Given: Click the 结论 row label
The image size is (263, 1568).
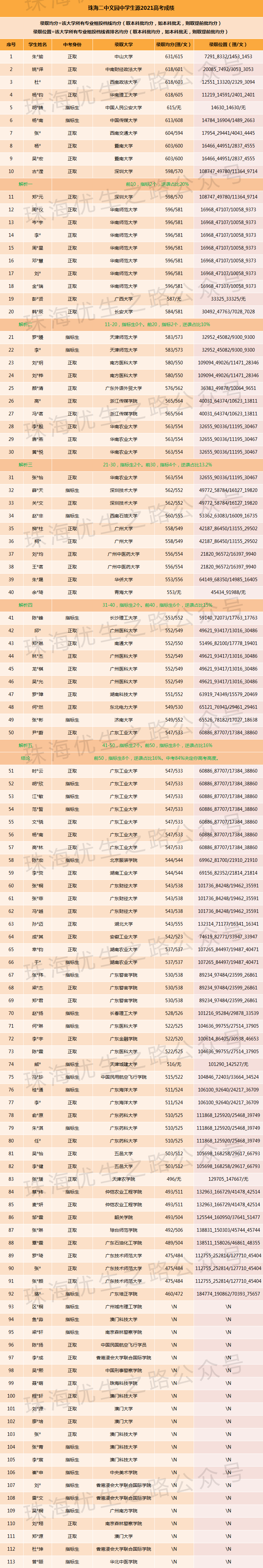Looking at the screenshot, I should pos(26,758).
